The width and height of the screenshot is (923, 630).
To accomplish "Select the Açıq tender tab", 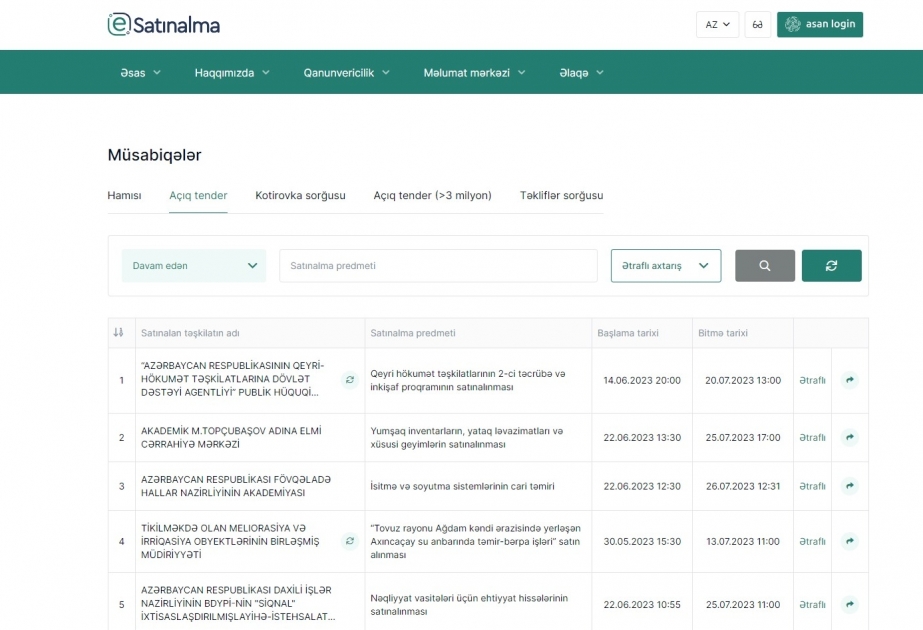I will tap(198, 195).
